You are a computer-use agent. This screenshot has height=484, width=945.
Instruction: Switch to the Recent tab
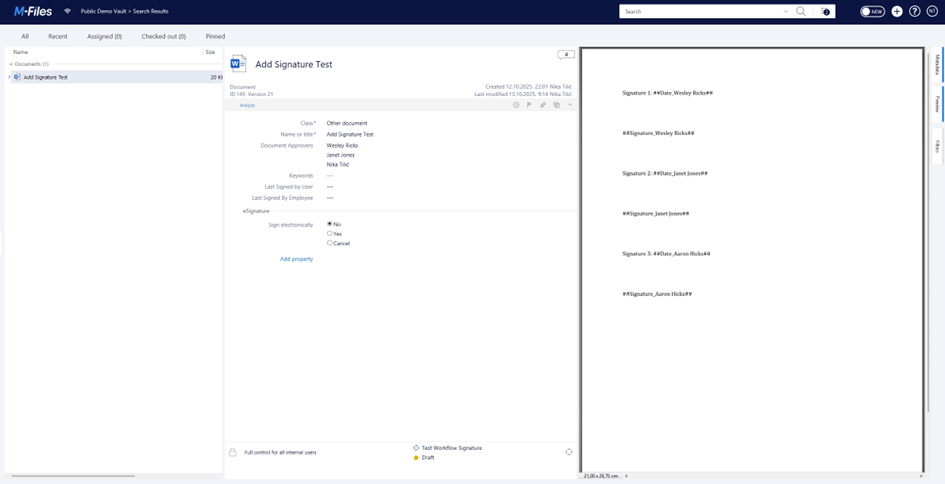(58, 36)
